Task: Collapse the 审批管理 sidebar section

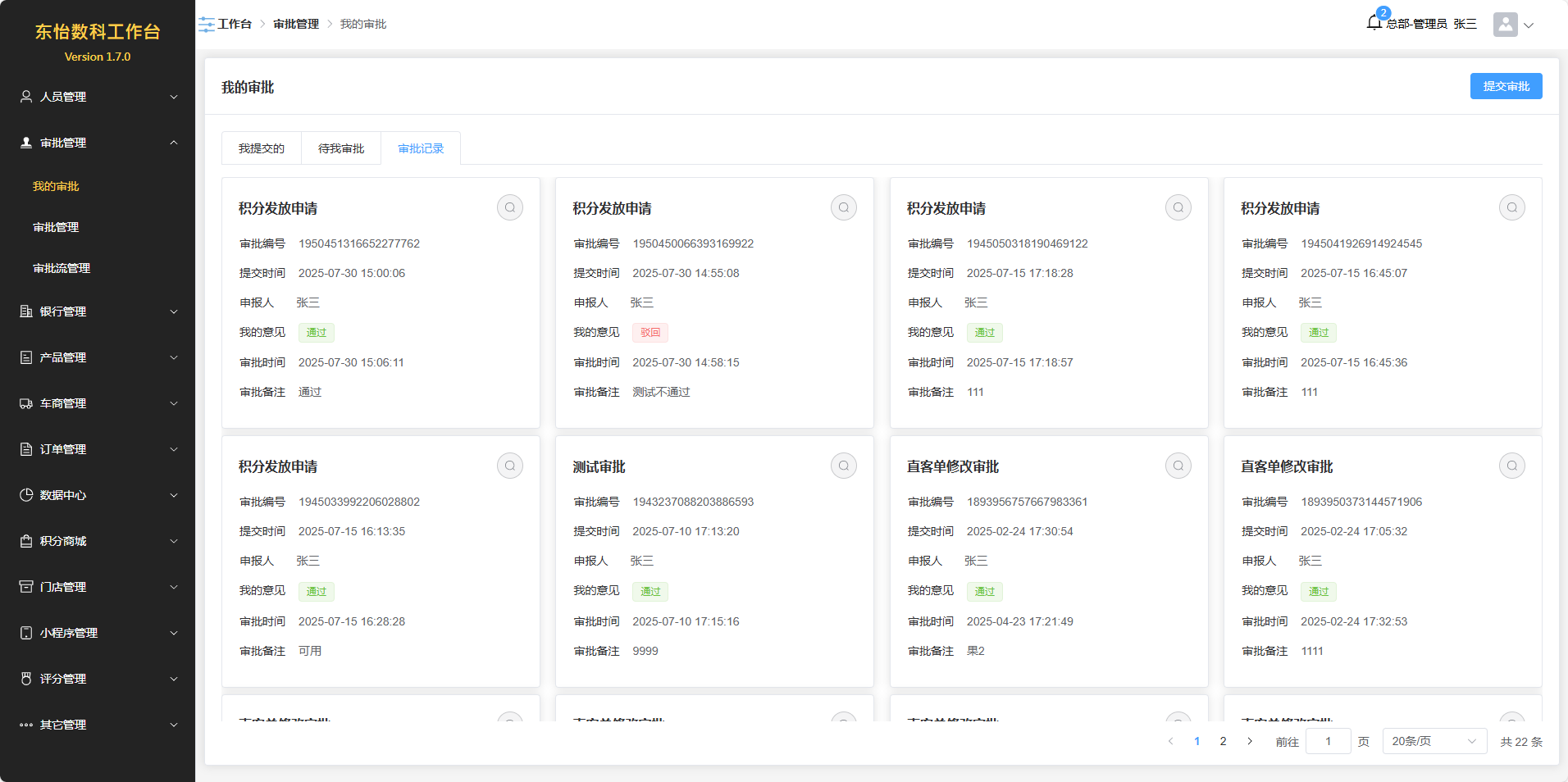Action: pyautogui.click(x=98, y=143)
